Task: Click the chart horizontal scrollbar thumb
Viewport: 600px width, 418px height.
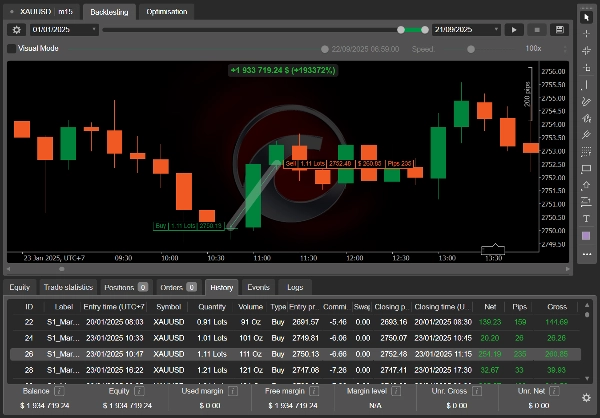Action: [x=62, y=269]
